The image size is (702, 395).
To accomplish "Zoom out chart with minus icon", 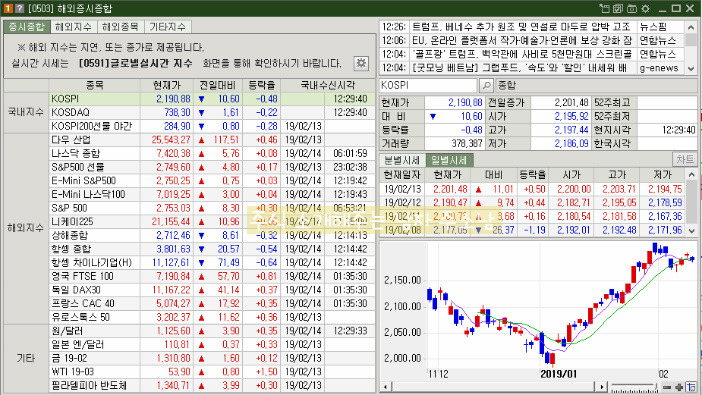I will [x=667, y=387].
